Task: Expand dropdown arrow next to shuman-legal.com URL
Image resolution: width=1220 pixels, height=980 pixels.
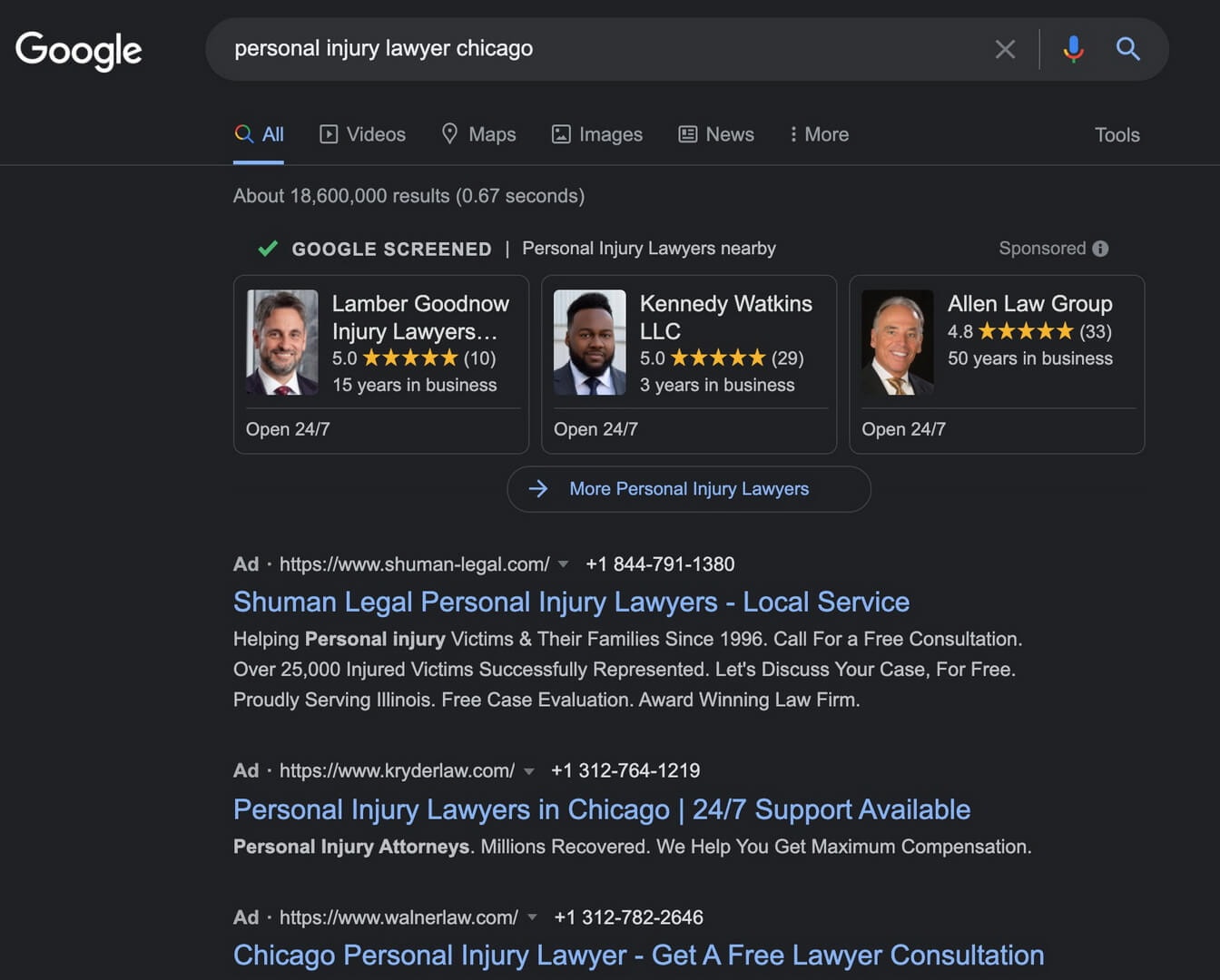Action: click(563, 564)
